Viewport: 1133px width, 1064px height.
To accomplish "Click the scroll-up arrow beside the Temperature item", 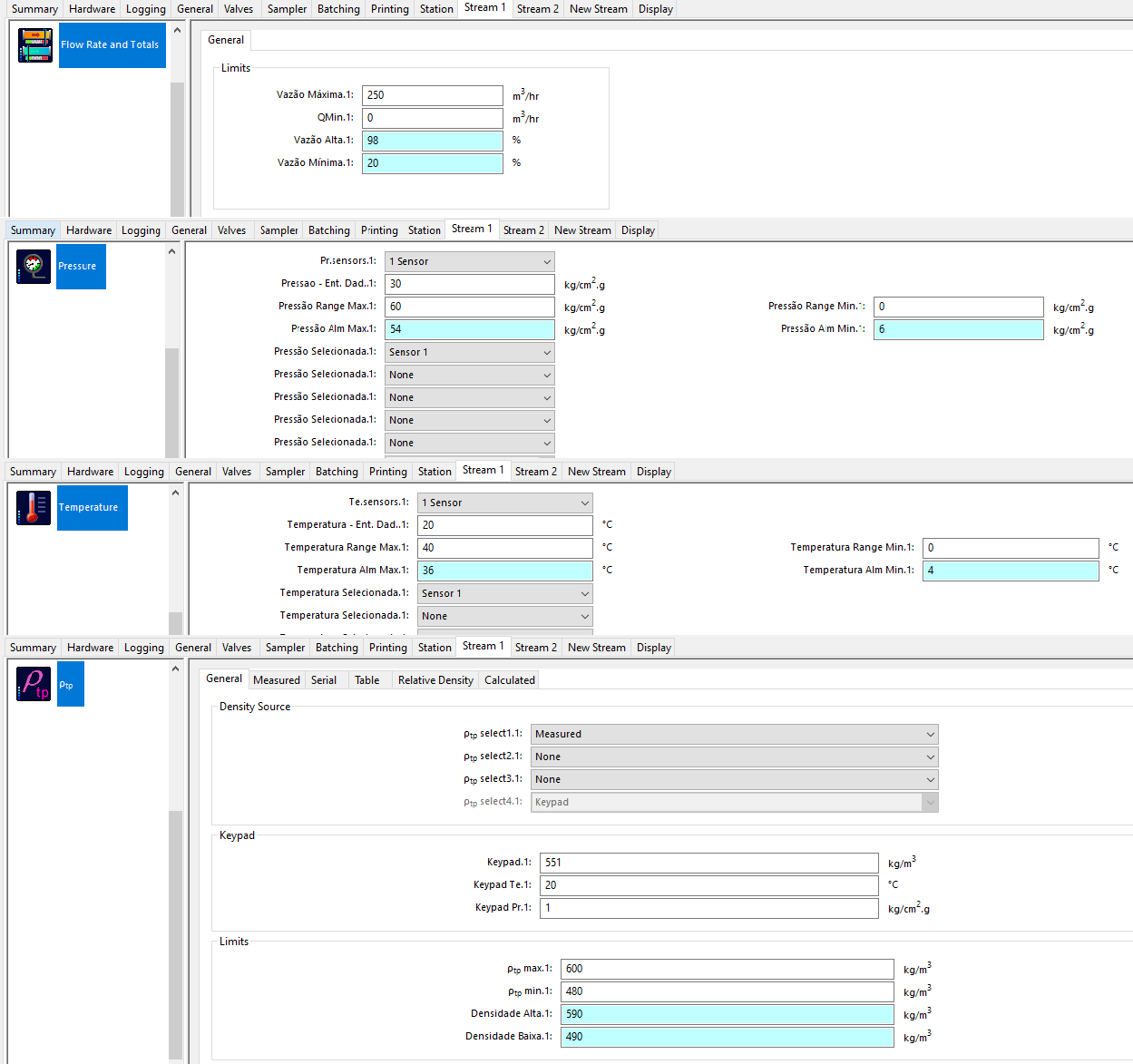I will [175, 493].
